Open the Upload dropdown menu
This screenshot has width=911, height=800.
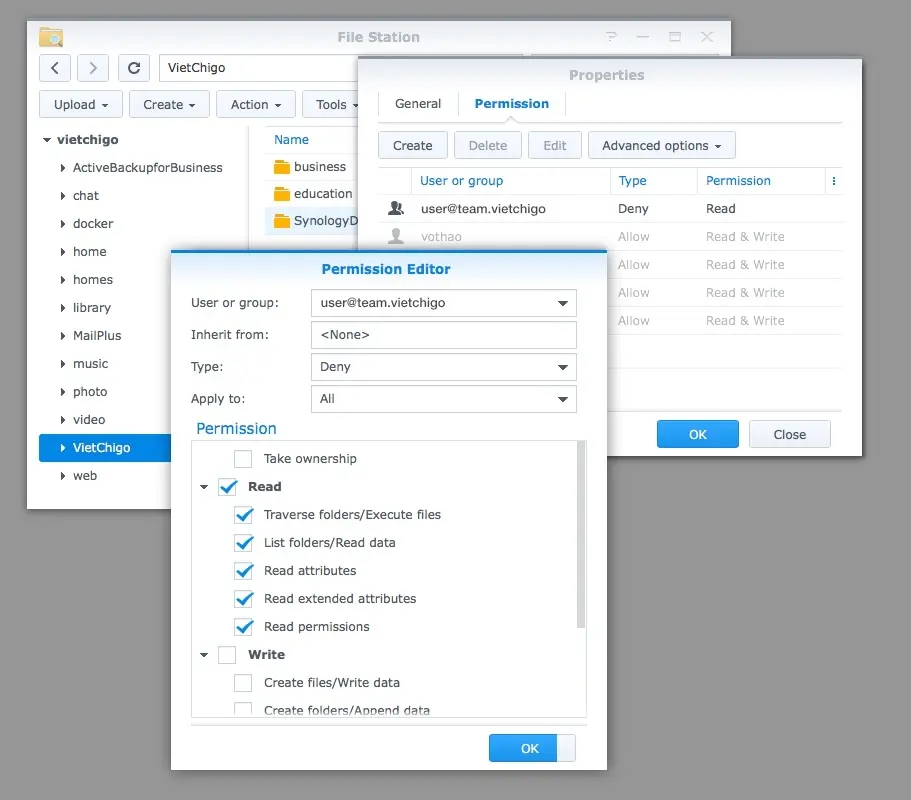pos(81,105)
